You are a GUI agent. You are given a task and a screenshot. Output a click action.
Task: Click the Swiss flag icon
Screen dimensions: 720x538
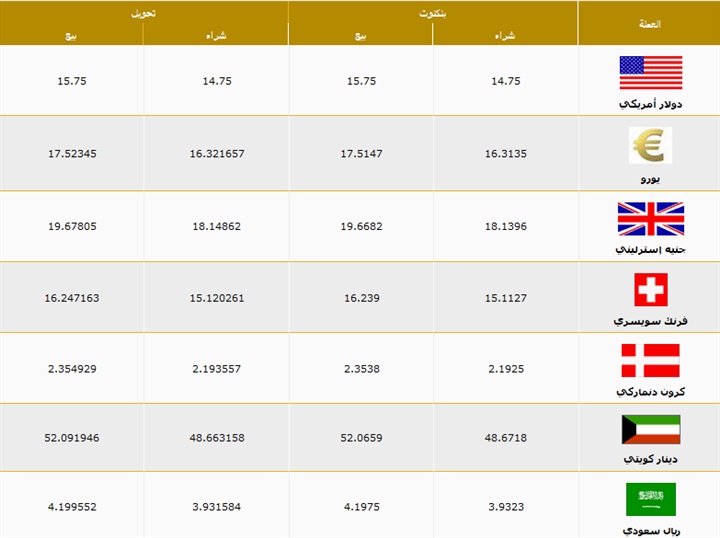pos(650,290)
